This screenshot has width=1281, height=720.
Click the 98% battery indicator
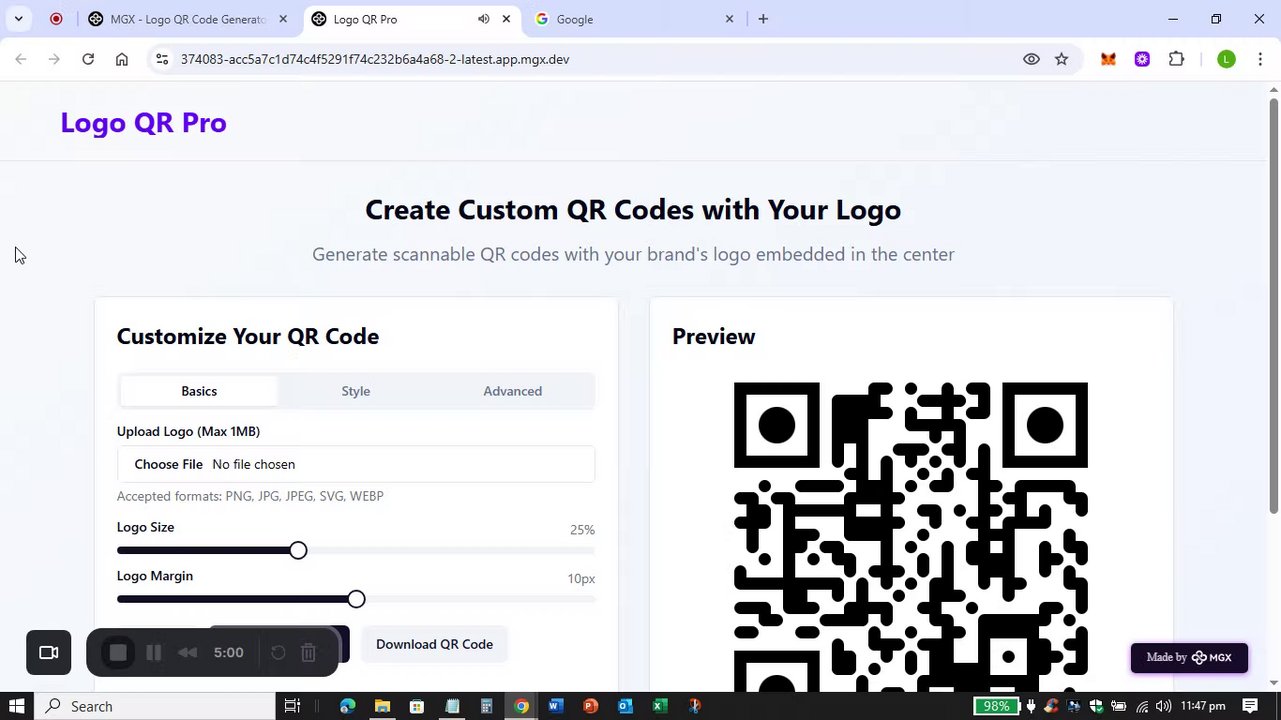pos(997,706)
